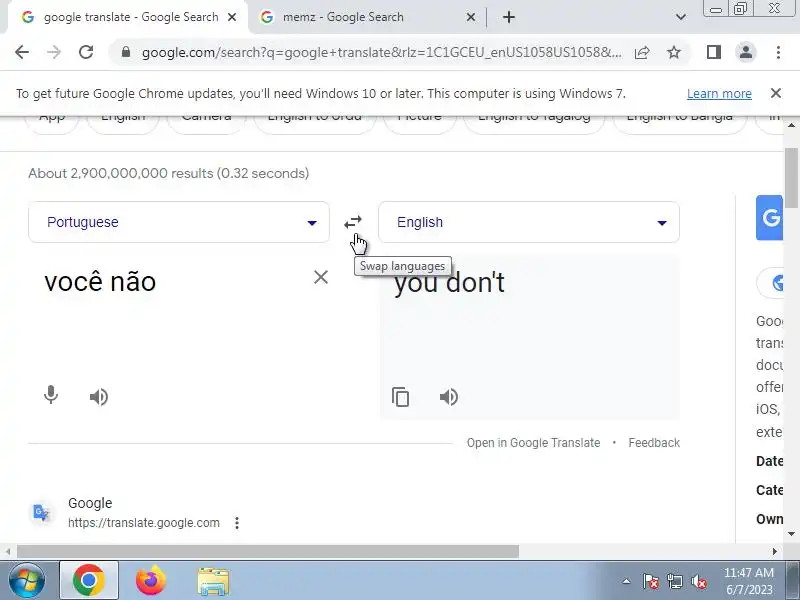This screenshot has height=600, width=800.
Task: Click the horizontal scrollbar thumb
Action: pyautogui.click(x=268, y=552)
